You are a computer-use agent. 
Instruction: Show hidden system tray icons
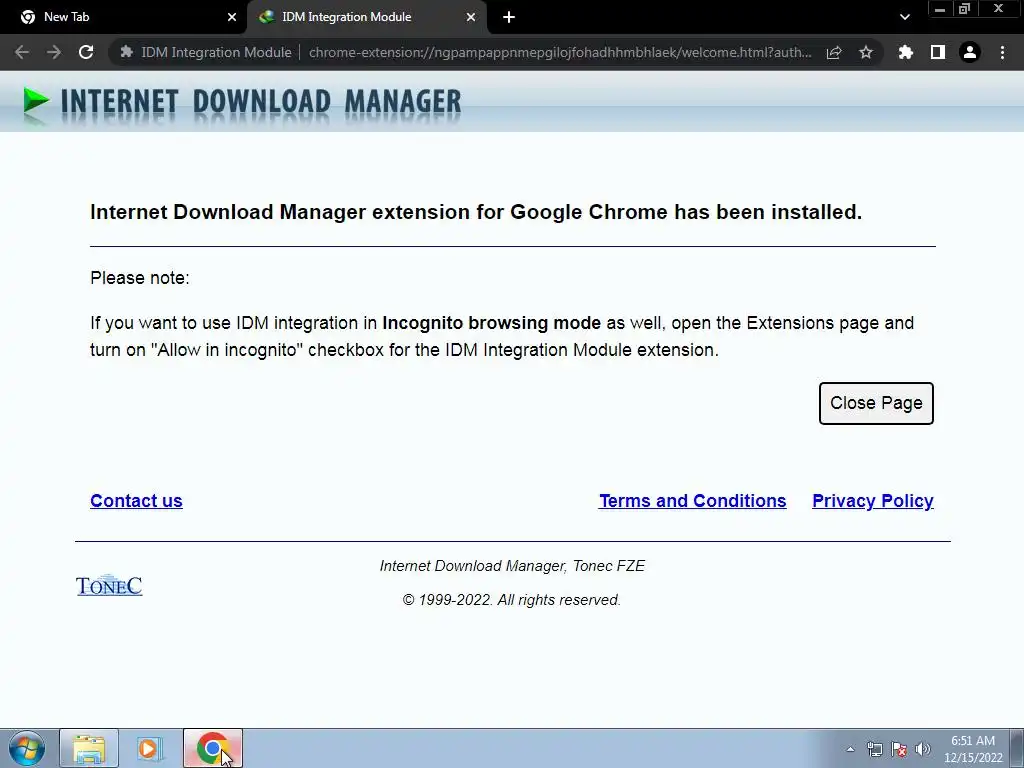(850, 749)
